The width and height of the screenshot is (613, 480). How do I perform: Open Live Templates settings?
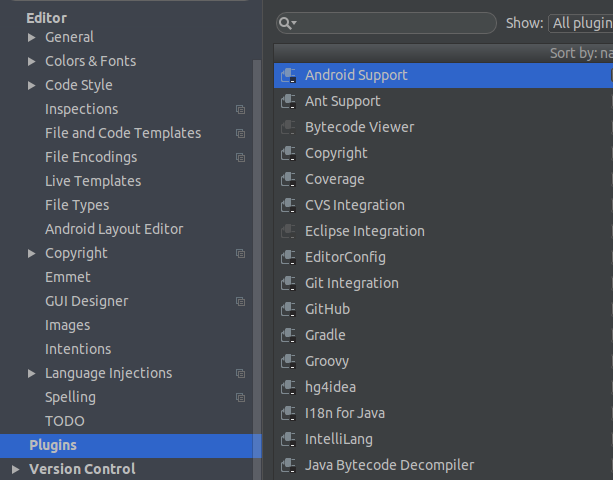coord(93,181)
